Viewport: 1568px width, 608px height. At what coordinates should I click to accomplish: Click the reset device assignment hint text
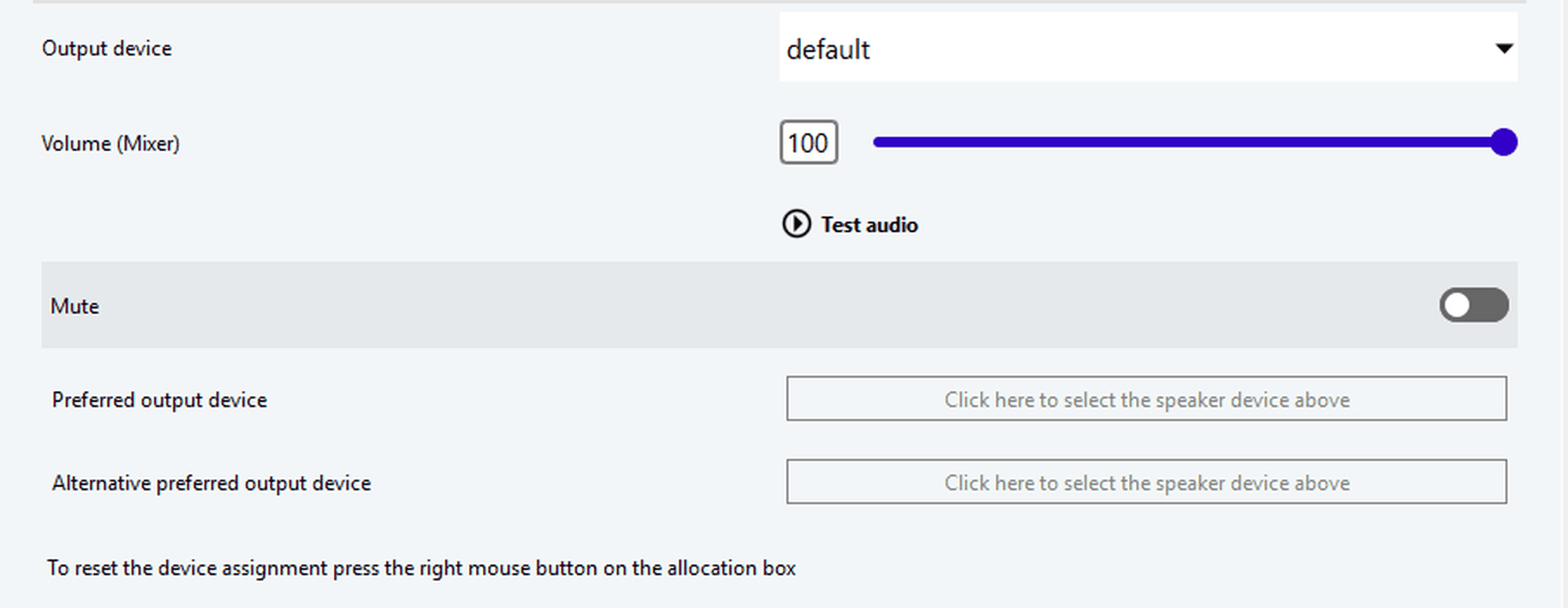[421, 567]
